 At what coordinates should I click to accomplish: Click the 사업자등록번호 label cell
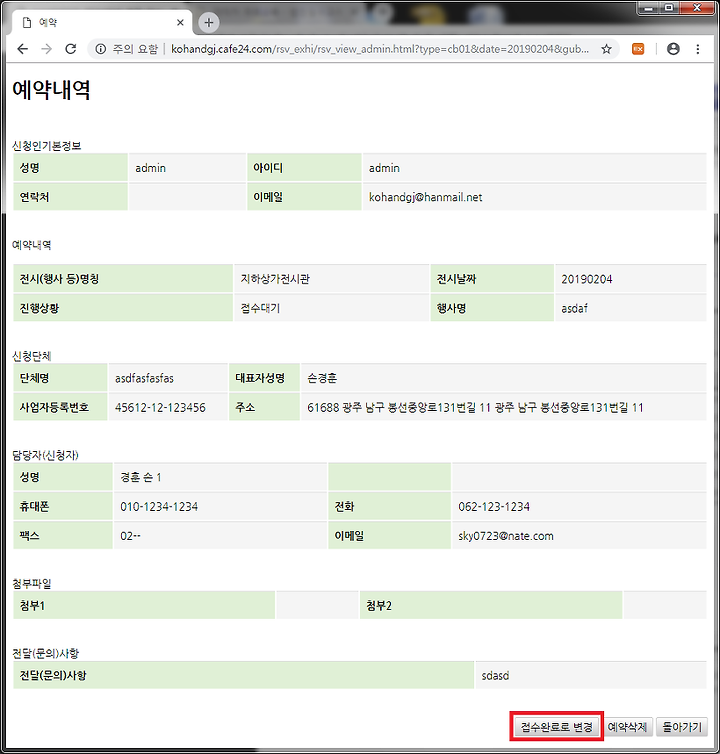(60, 408)
